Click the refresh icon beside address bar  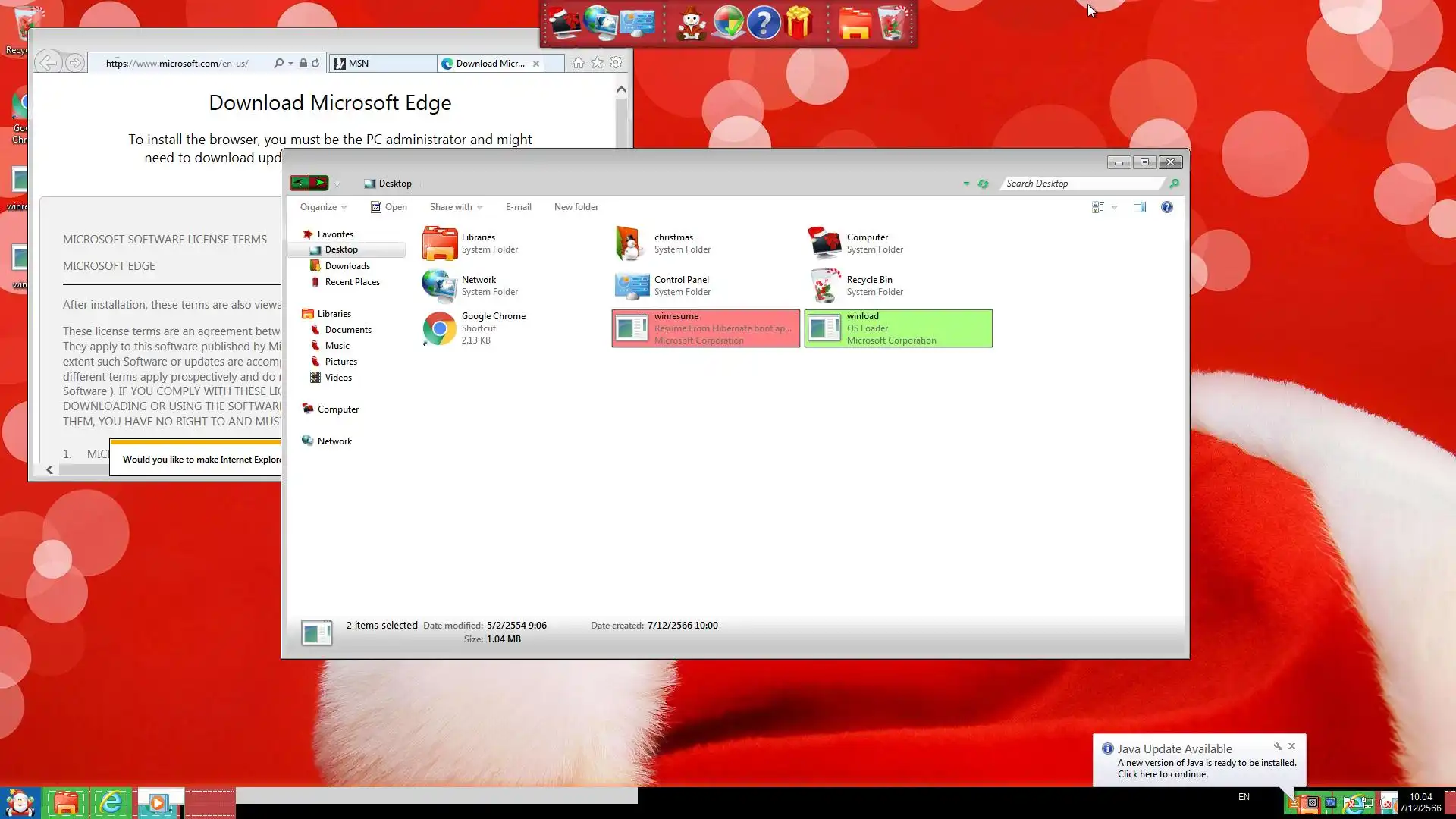point(983,184)
